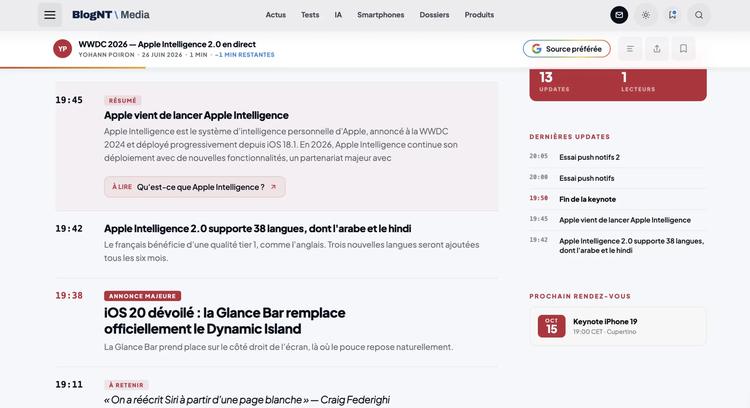
Task: Click the PROCHAIN RENDEZ-VOUS heading
Action: pyautogui.click(x=580, y=297)
